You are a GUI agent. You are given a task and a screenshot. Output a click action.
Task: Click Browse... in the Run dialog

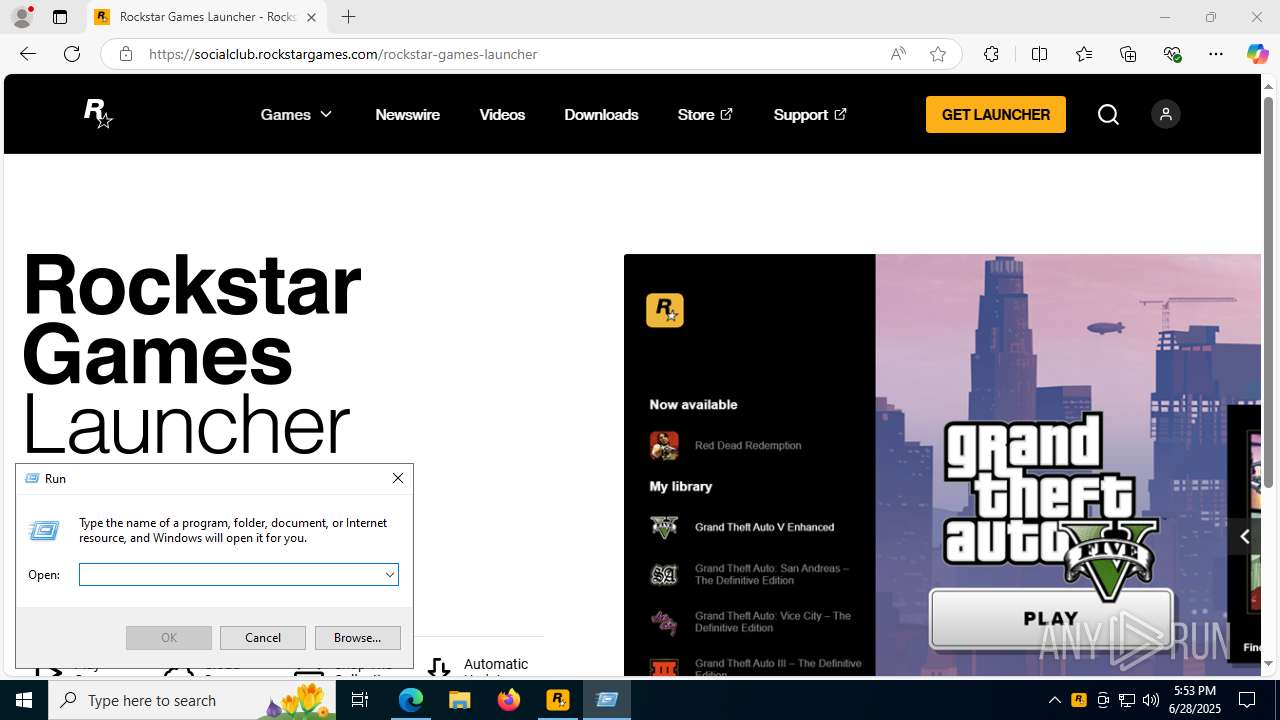(357, 638)
